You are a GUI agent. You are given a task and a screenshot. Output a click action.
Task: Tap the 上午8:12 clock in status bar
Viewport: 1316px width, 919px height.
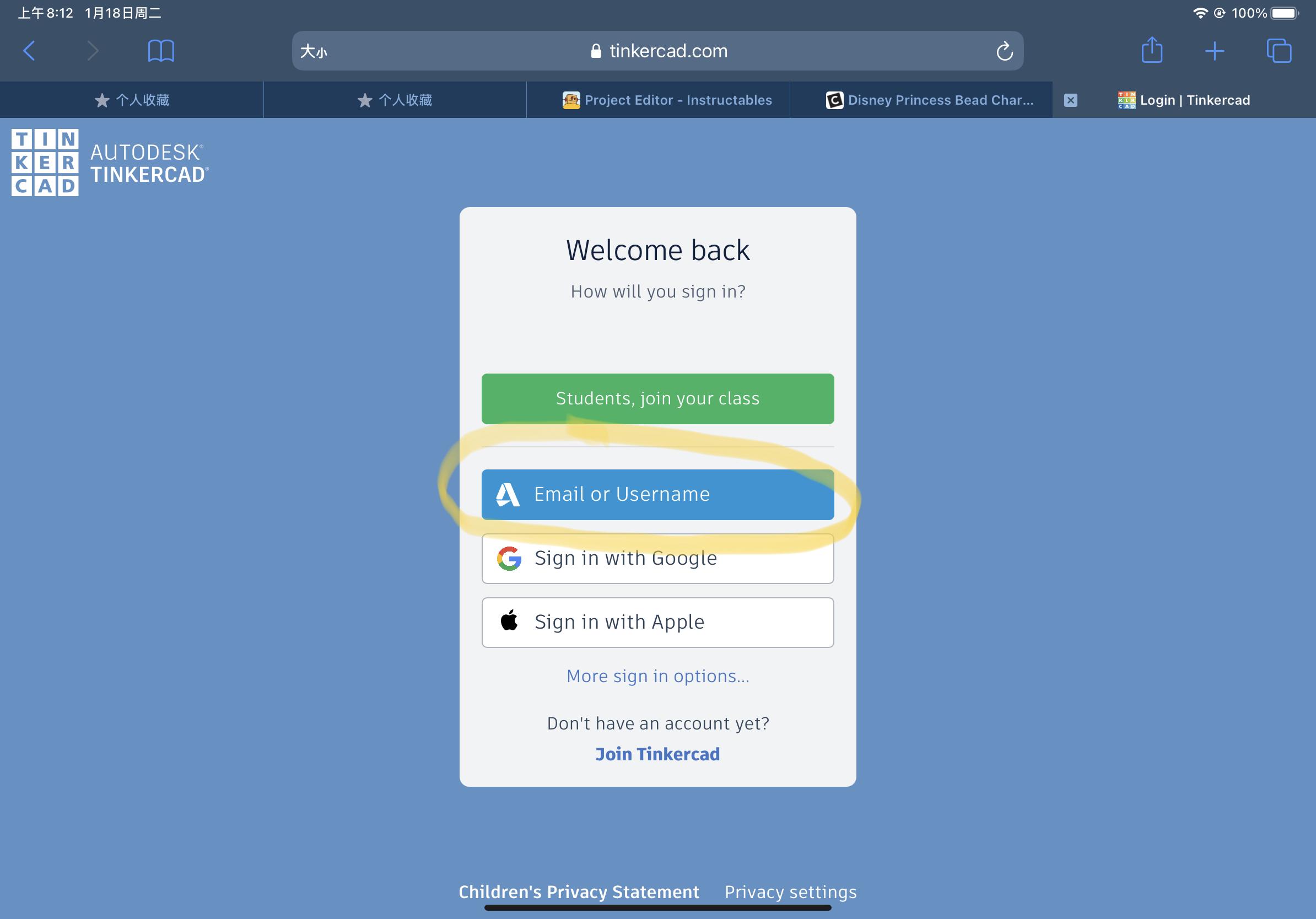(x=45, y=13)
